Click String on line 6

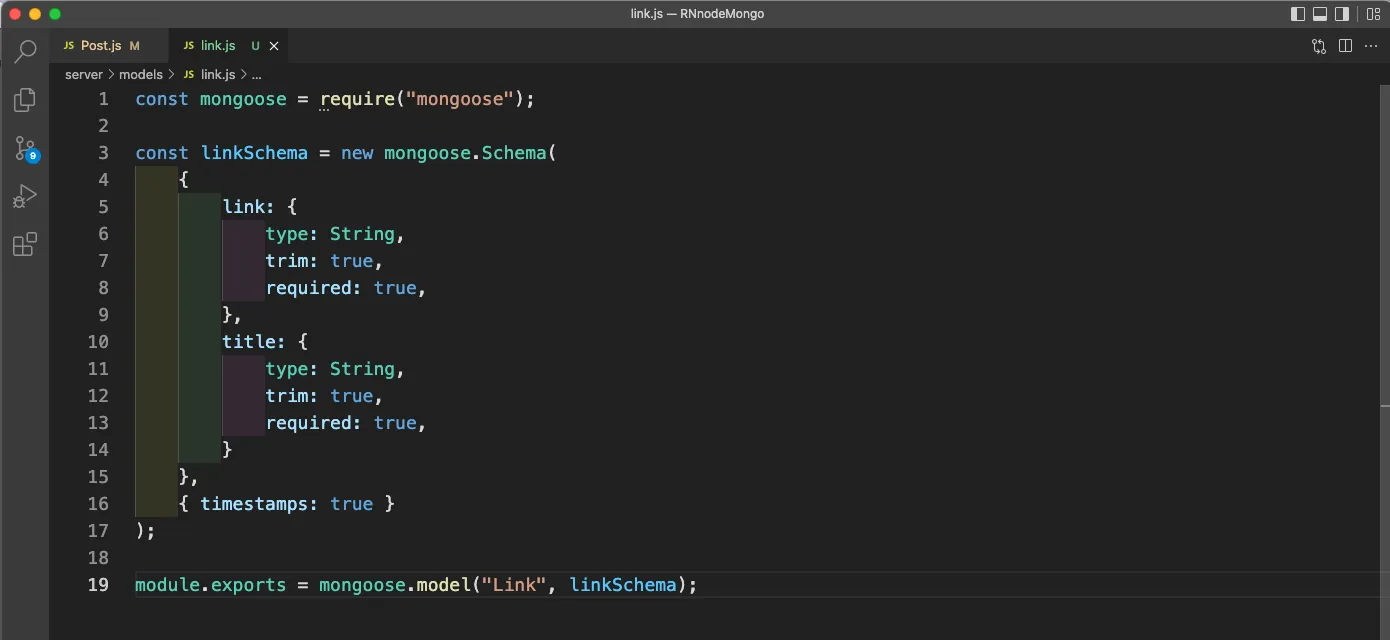[362, 234]
